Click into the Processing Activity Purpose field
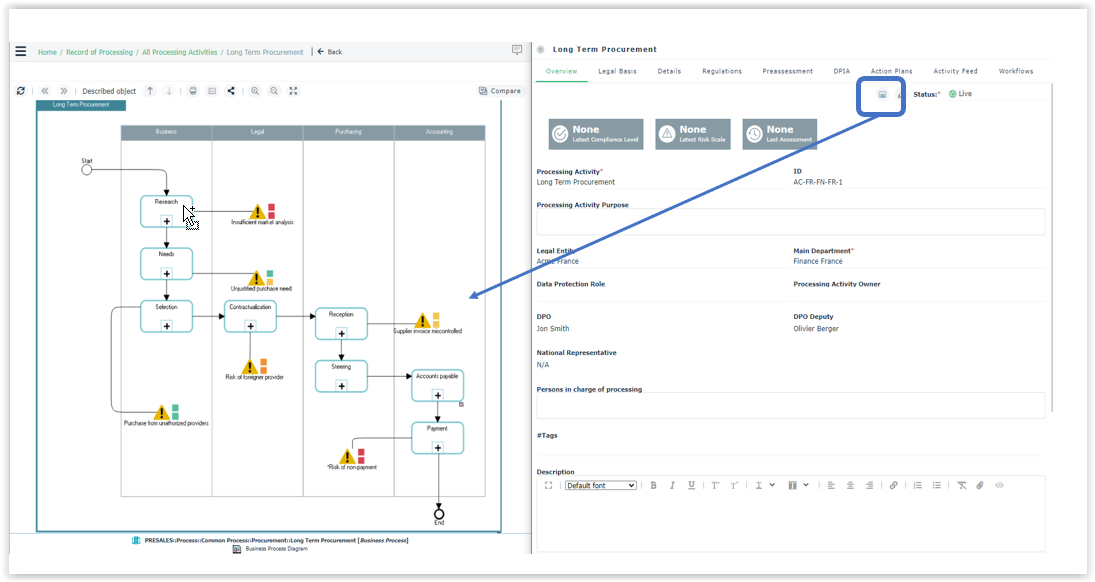 pyautogui.click(x=790, y=221)
